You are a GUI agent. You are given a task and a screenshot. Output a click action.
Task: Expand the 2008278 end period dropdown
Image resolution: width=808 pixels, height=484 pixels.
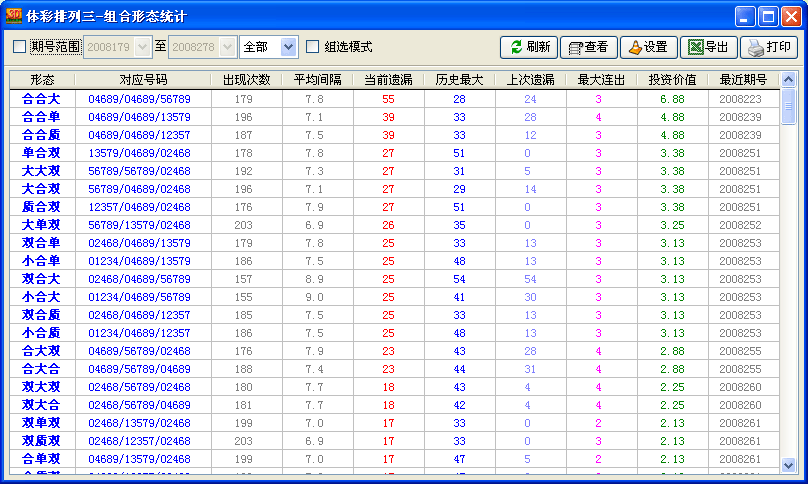point(227,47)
